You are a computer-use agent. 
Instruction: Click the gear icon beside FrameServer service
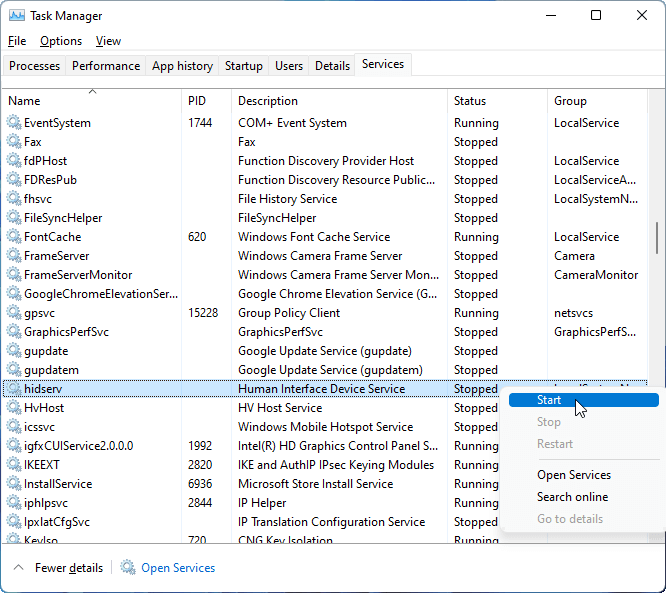[14, 255]
